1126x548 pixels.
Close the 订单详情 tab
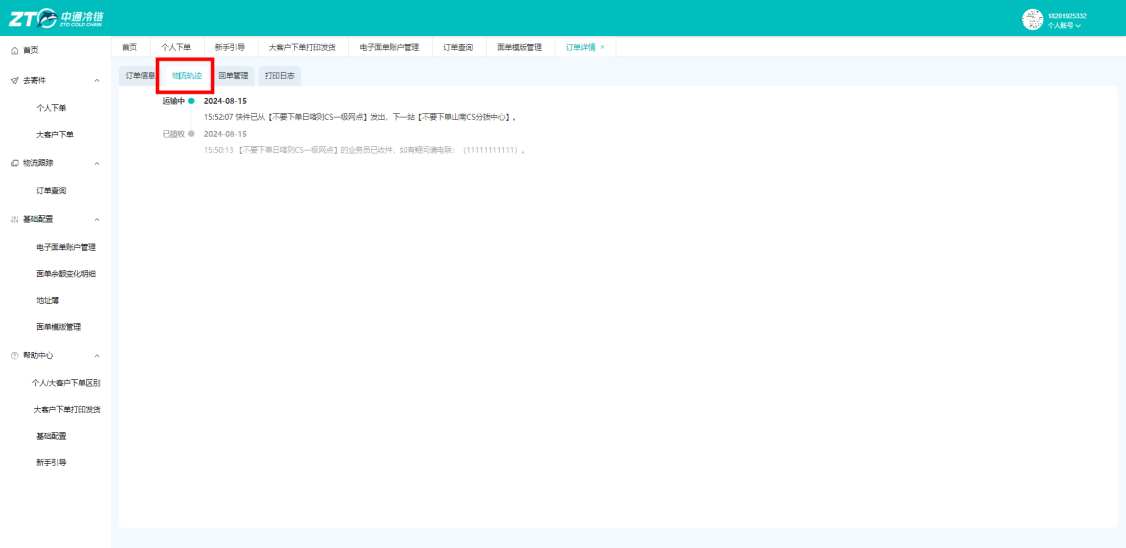coord(602,47)
